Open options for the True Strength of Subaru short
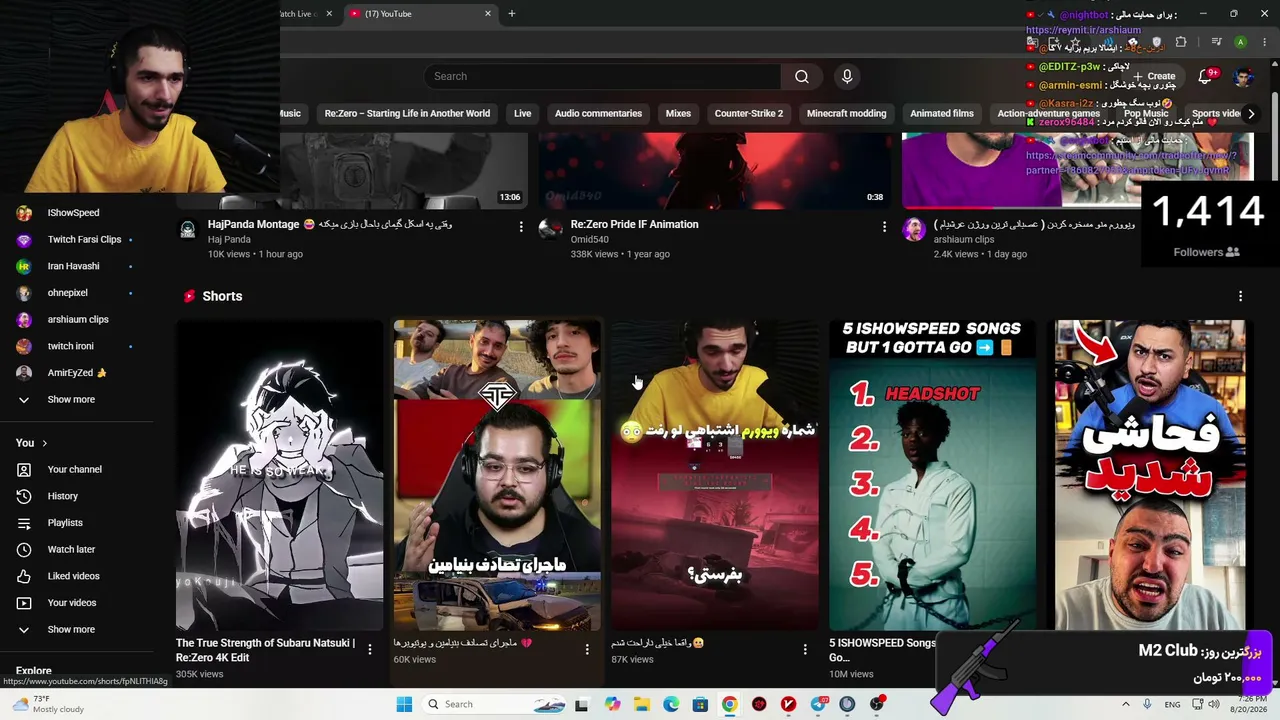1280x720 pixels. 370,650
